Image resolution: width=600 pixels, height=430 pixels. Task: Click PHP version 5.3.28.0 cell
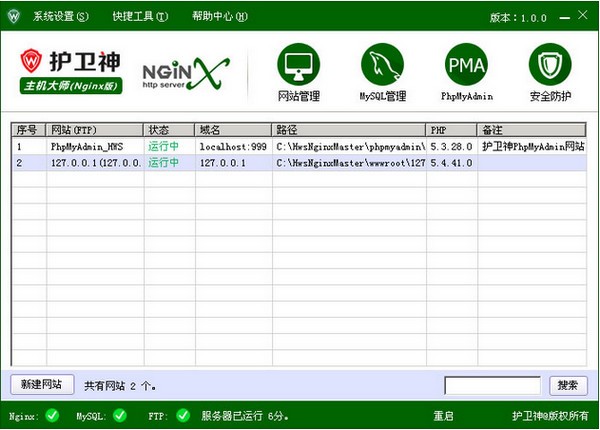click(x=451, y=147)
